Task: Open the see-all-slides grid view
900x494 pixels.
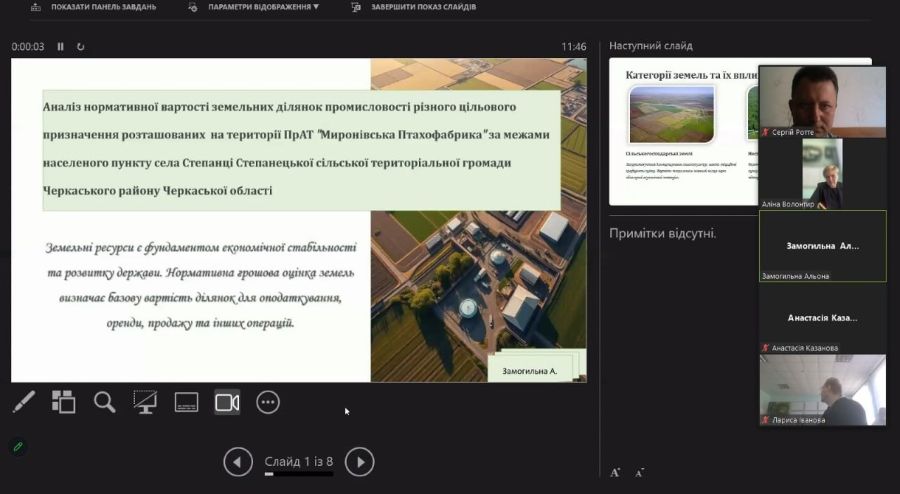Action: [64, 402]
